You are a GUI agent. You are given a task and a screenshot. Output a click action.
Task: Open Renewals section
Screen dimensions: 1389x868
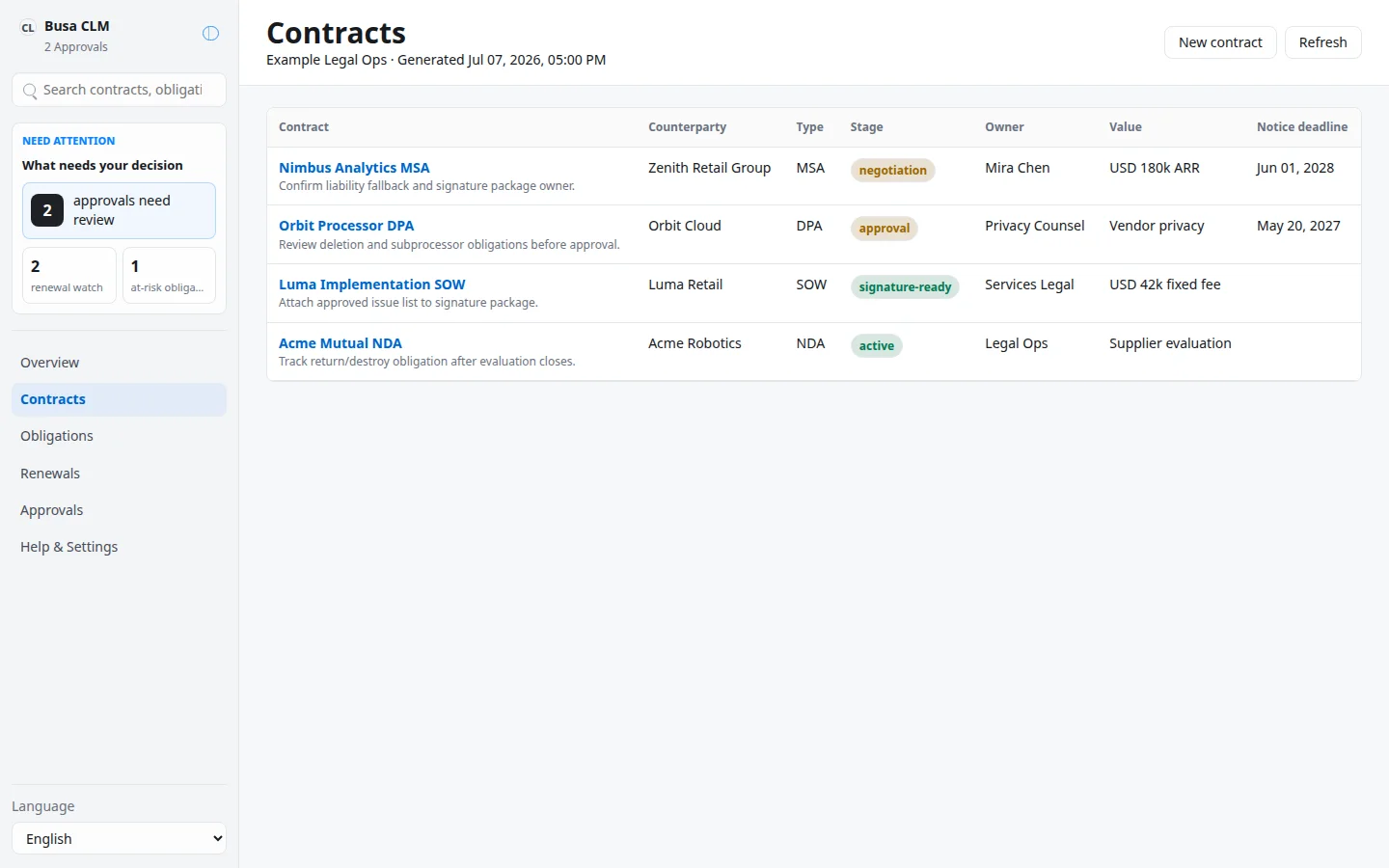(x=120, y=474)
